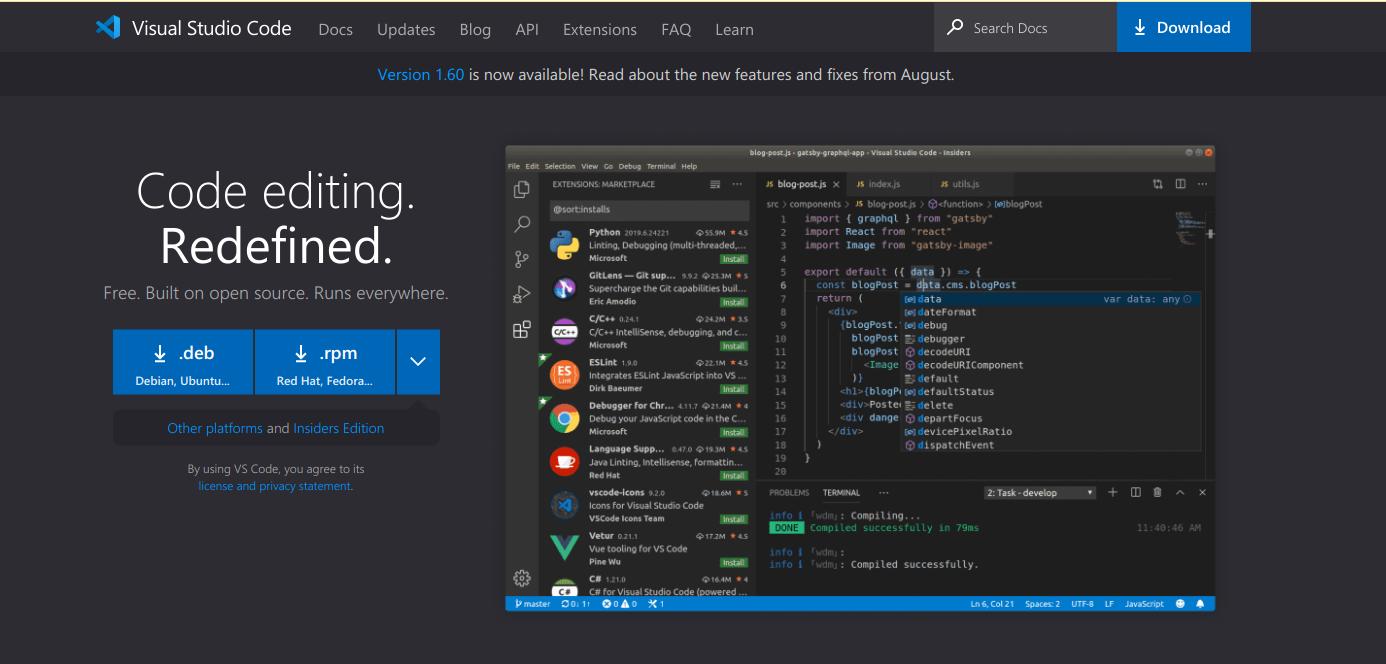Open the Source Control icon in activity bar

click(x=521, y=260)
